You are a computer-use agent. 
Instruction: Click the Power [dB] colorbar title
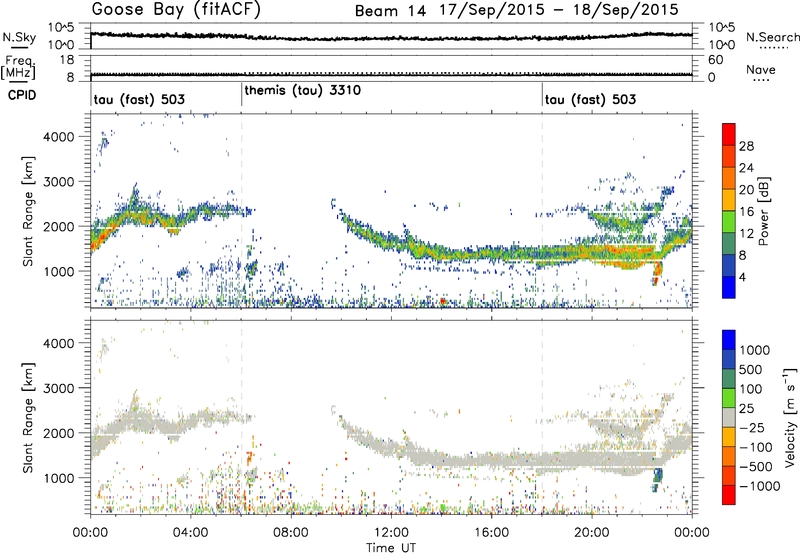point(763,211)
